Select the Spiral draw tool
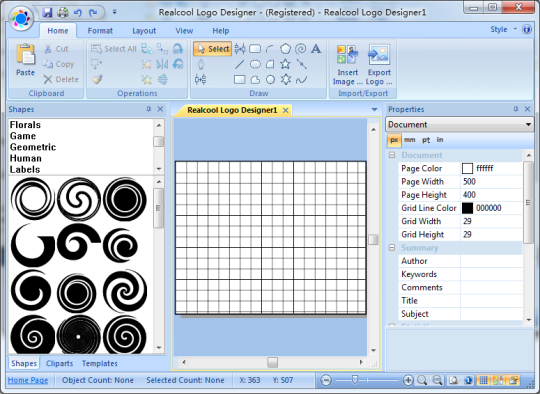The image size is (540, 394). pos(301,49)
